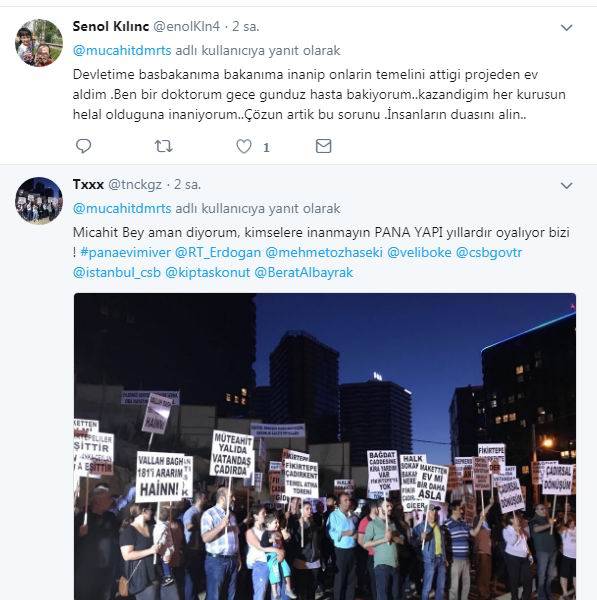Expand options chevron on Txxx's tweet
Viewport: 597px width, 600px height.
[x=566, y=186]
